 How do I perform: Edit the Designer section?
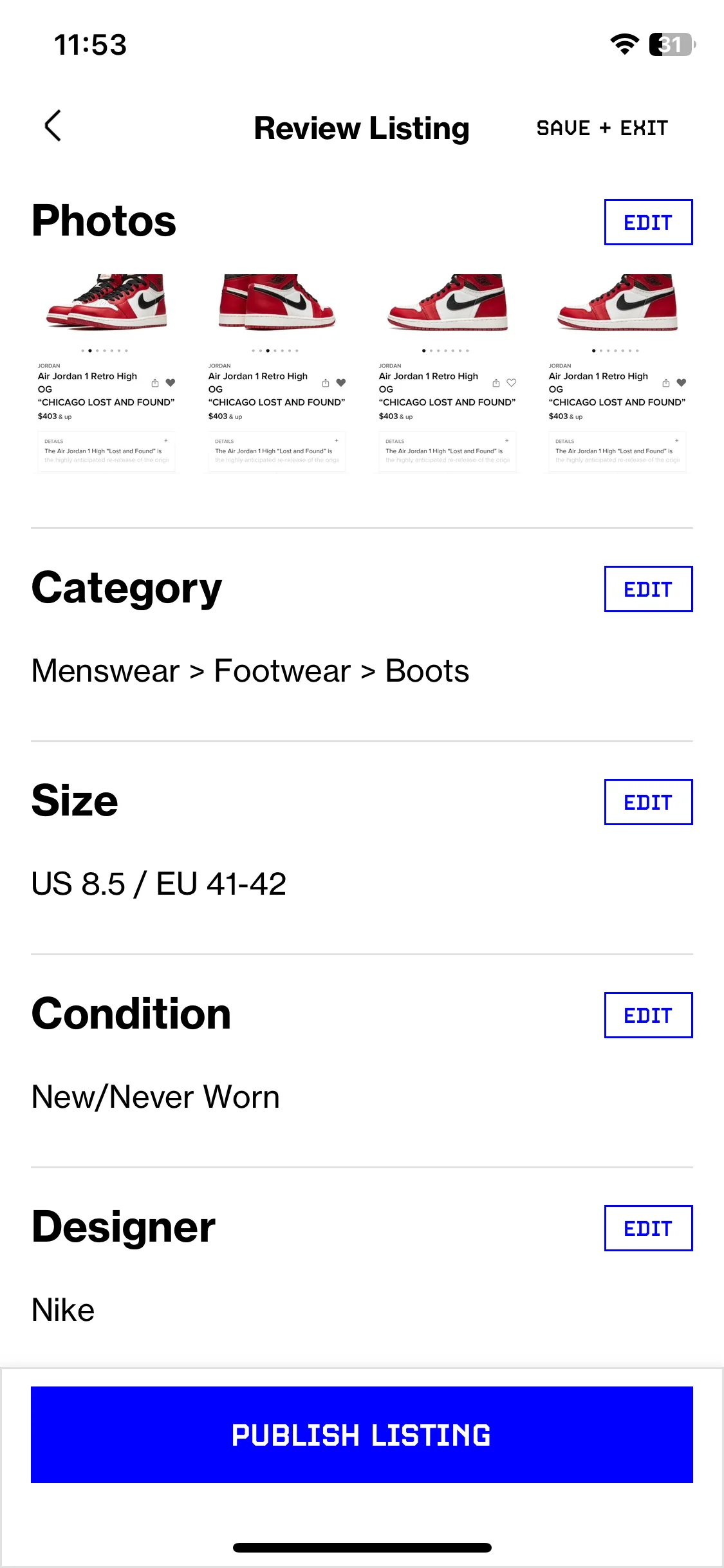click(x=648, y=1228)
